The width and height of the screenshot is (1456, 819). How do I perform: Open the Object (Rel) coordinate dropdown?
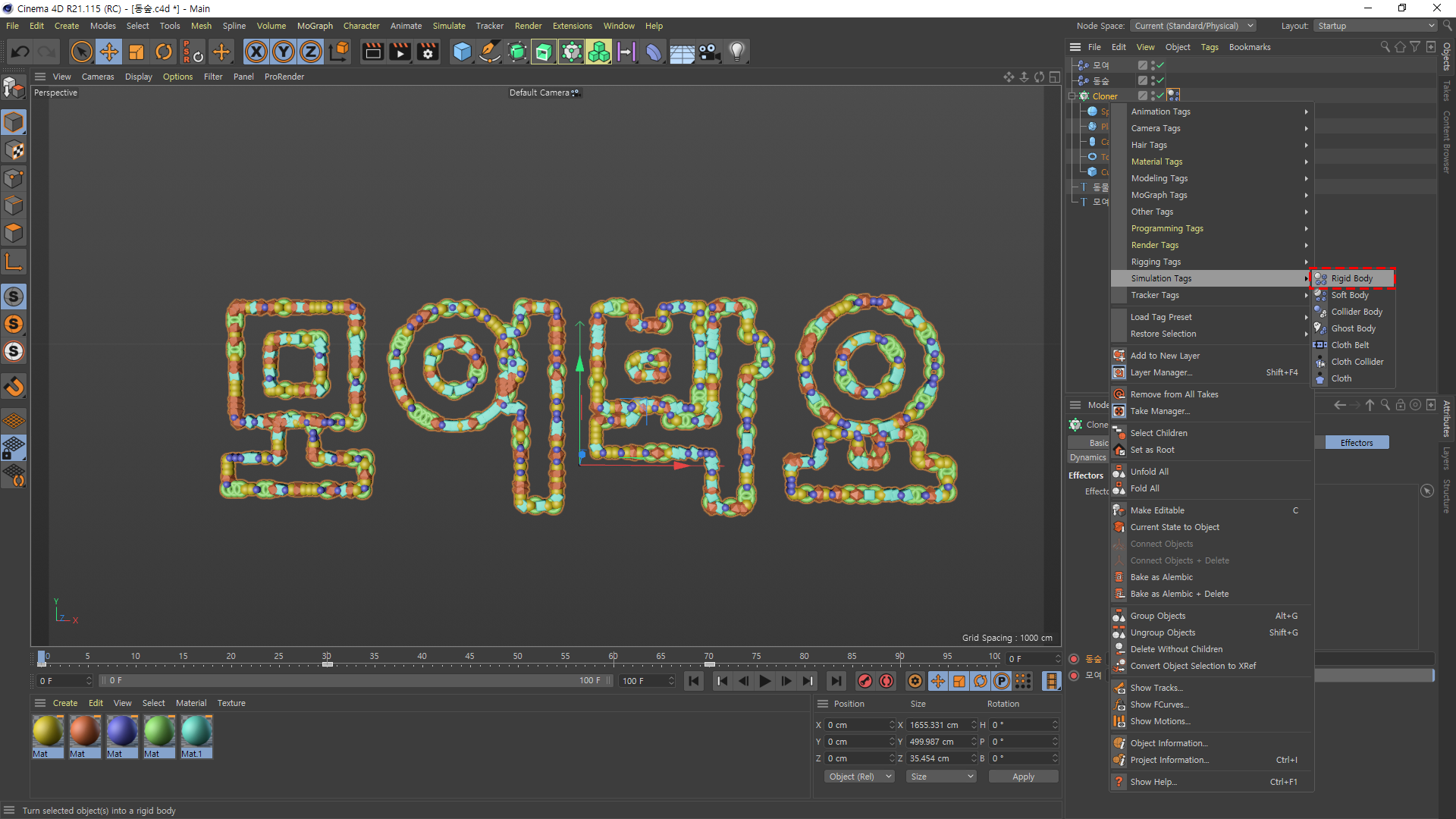pos(859,777)
